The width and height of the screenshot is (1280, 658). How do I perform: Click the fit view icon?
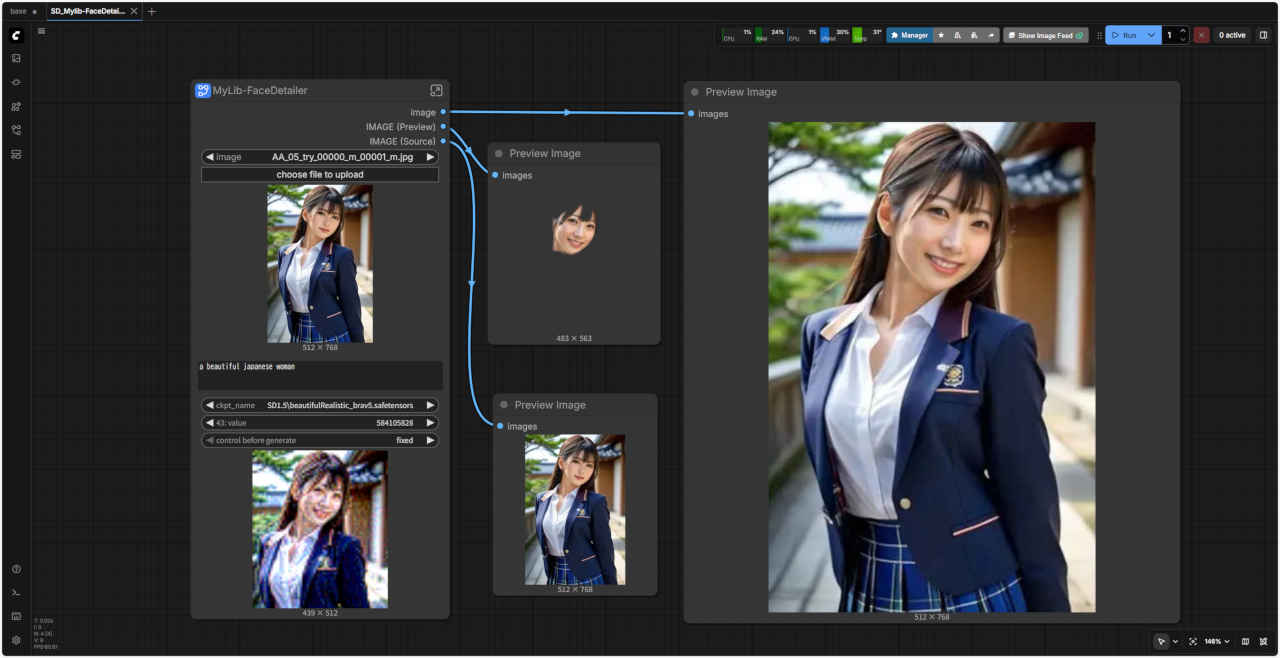(1193, 641)
